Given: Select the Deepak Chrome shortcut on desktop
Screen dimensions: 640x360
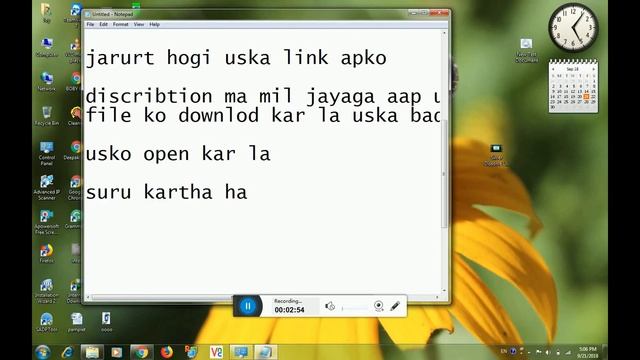Looking at the screenshot, I should pyautogui.click(x=74, y=150).
